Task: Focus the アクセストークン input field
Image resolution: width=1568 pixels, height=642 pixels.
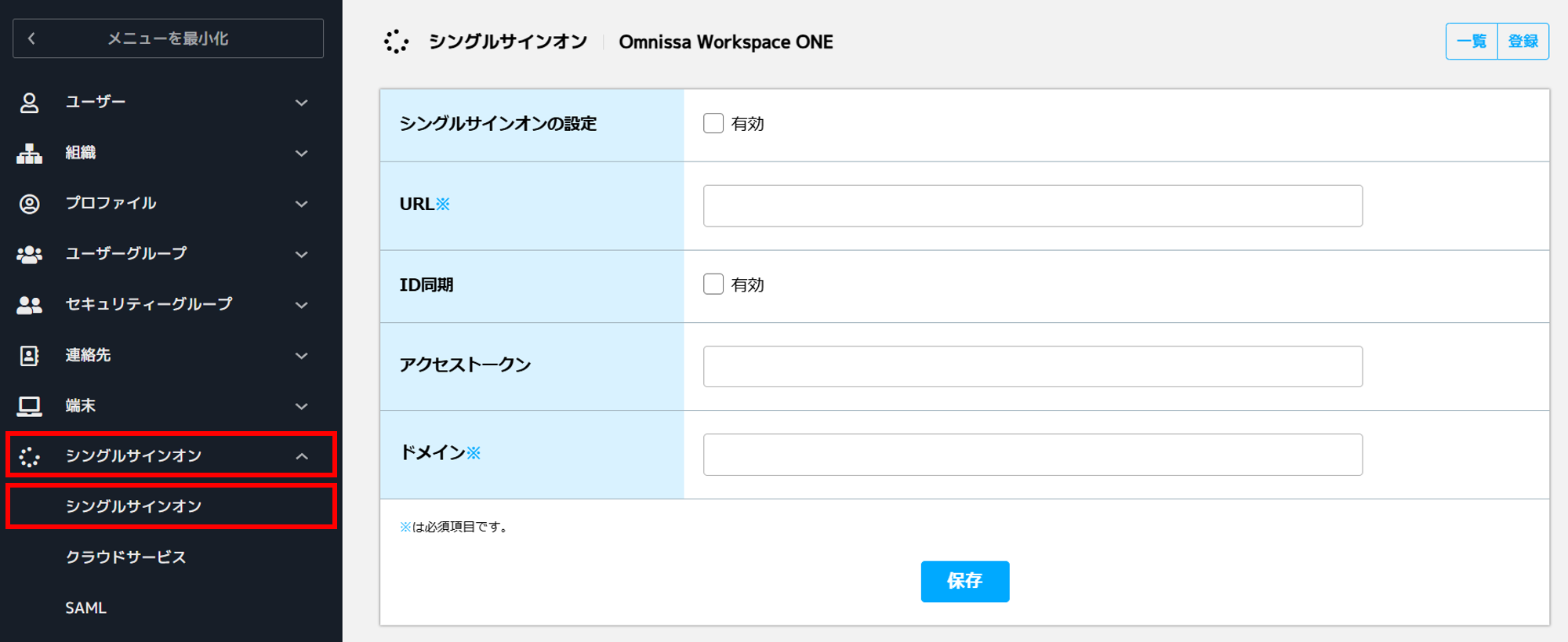Action: (x=1033, y=366)
